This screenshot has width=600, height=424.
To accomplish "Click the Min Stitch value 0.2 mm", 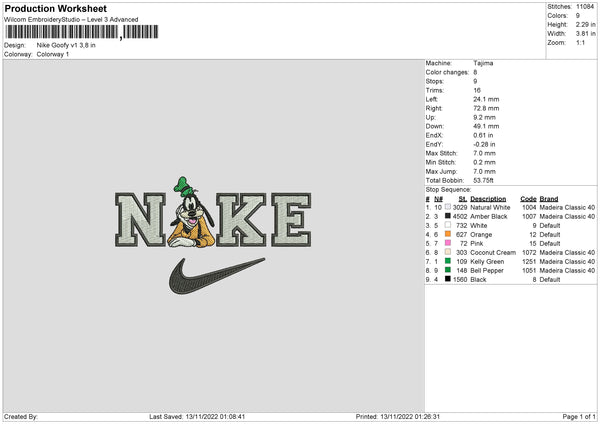I will coord(484,163).
